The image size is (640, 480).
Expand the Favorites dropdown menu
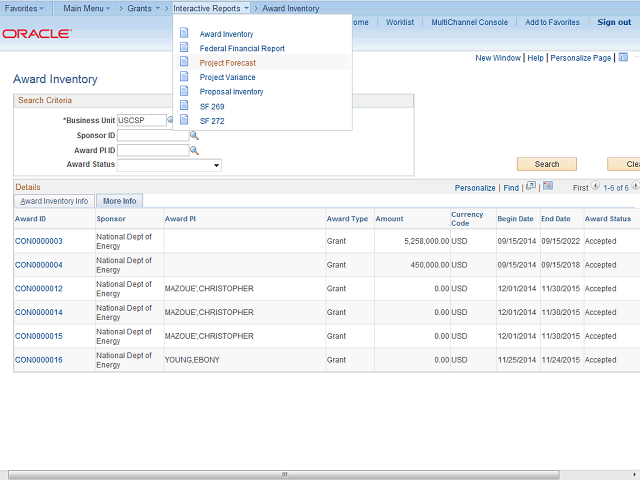click(x=24, y=8)
